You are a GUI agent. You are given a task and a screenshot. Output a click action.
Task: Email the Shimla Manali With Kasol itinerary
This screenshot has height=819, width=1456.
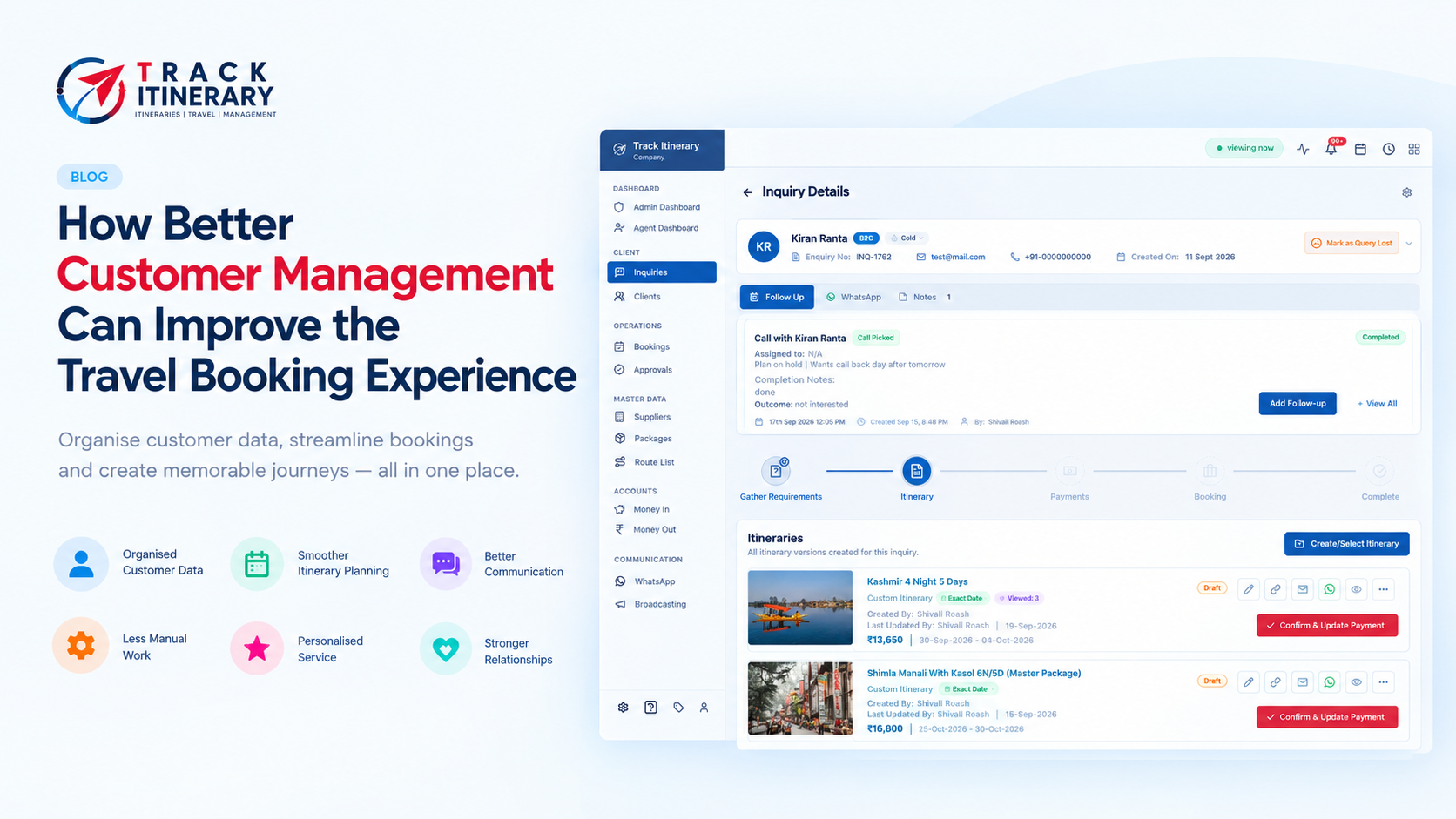(1303, 681)
